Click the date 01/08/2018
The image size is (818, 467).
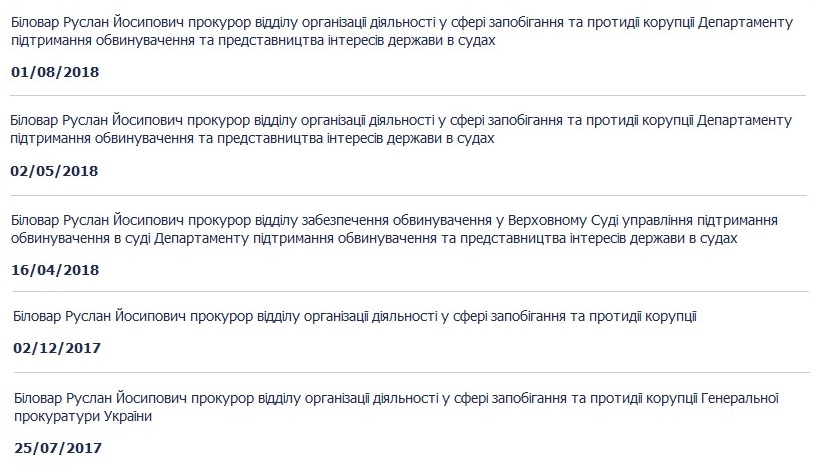(x=55, y=72)
